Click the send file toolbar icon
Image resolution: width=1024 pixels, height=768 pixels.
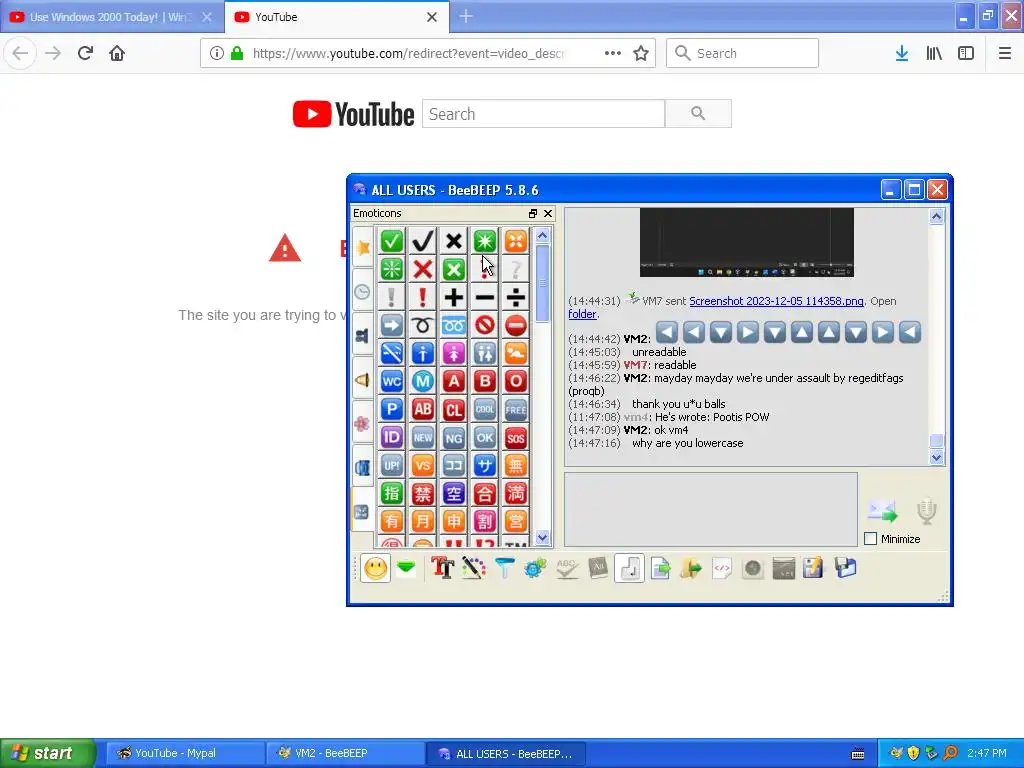(660, 568)
